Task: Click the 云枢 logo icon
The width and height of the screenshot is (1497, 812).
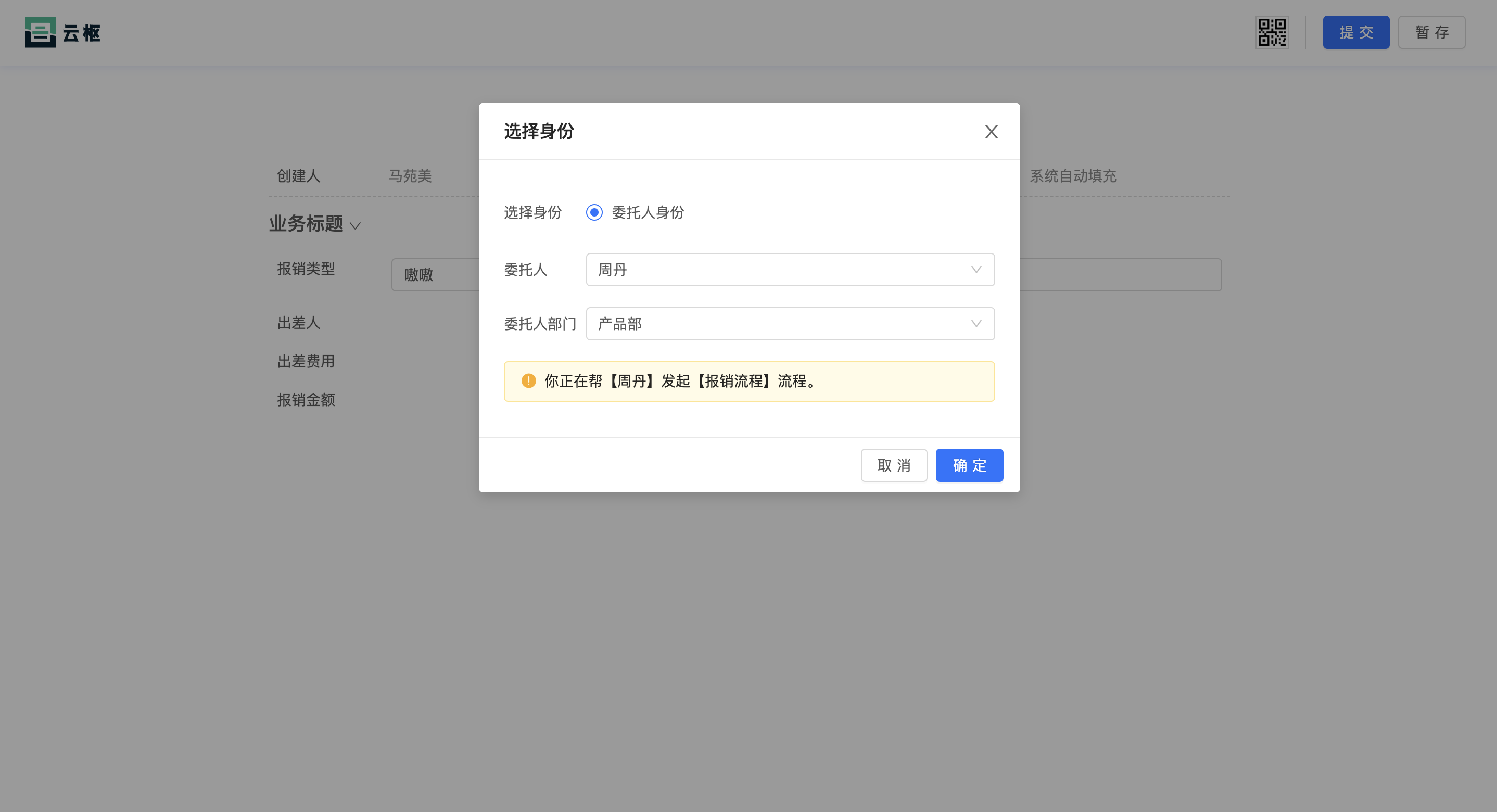Action: [x=40, y=33]
